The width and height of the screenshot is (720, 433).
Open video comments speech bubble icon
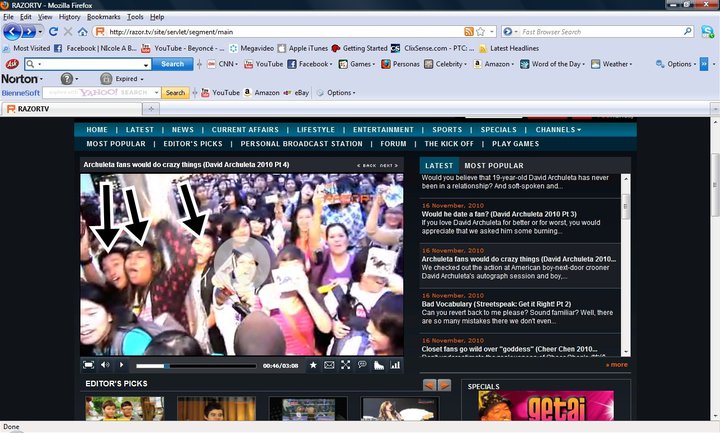pos(362,365)
